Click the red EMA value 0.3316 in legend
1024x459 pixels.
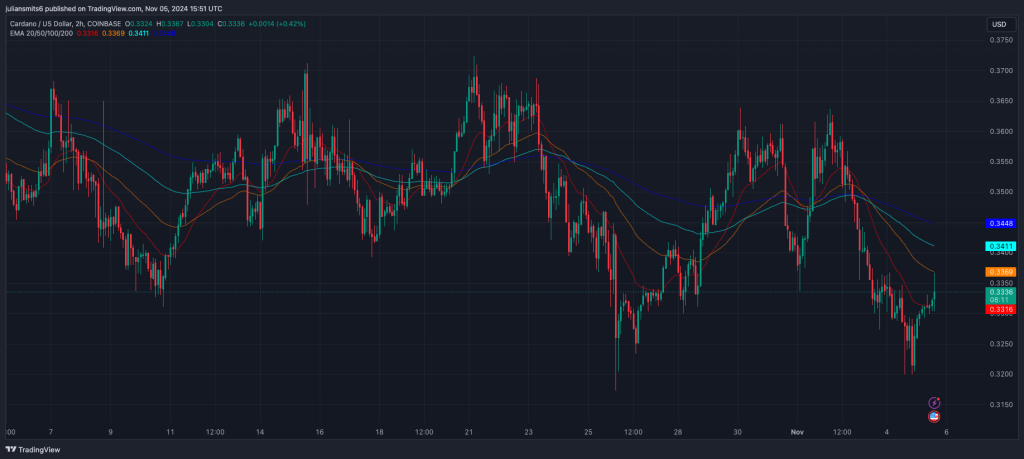pos(87,33)
